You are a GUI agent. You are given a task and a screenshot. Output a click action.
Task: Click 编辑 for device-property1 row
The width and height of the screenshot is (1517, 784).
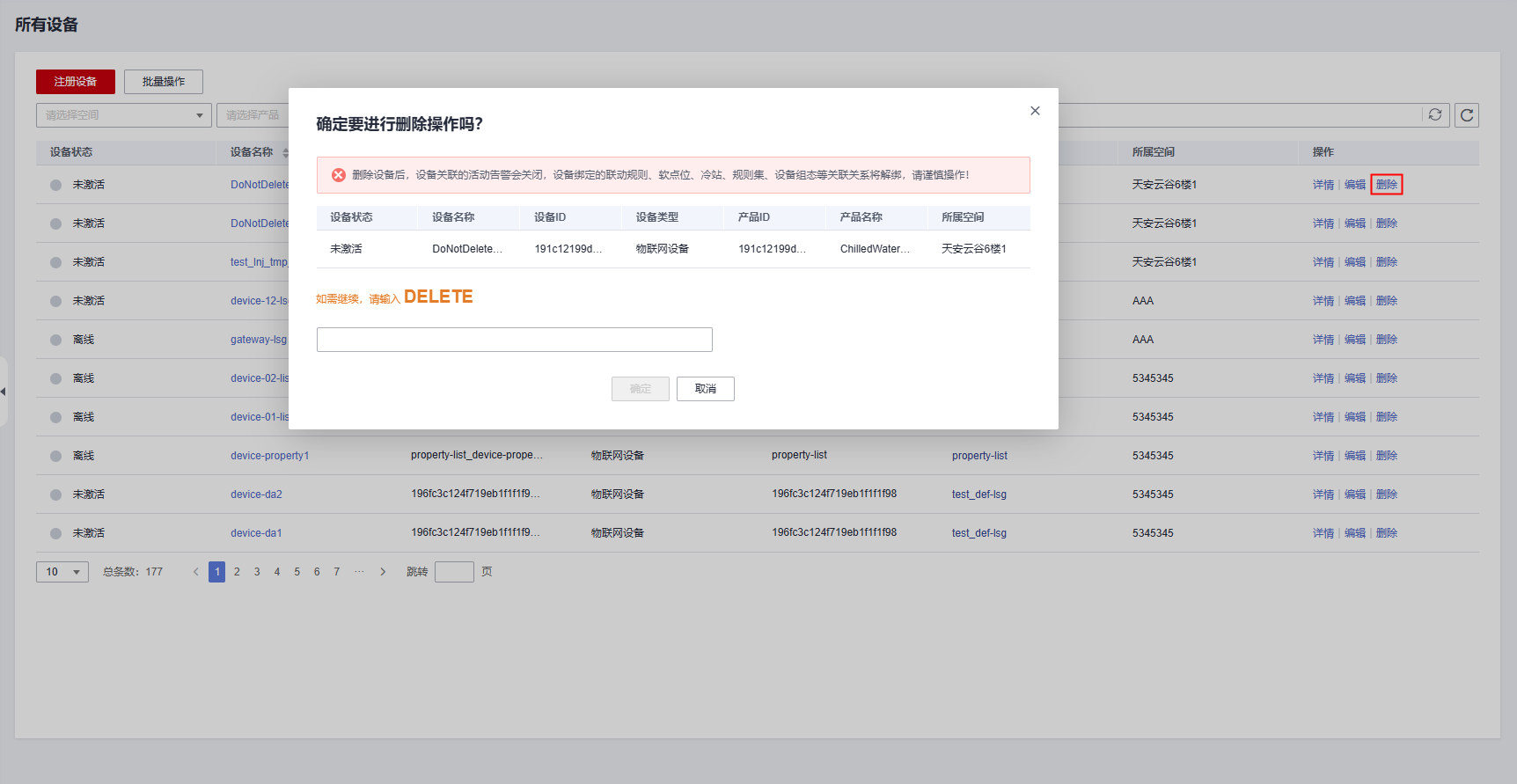(1355, 456)
